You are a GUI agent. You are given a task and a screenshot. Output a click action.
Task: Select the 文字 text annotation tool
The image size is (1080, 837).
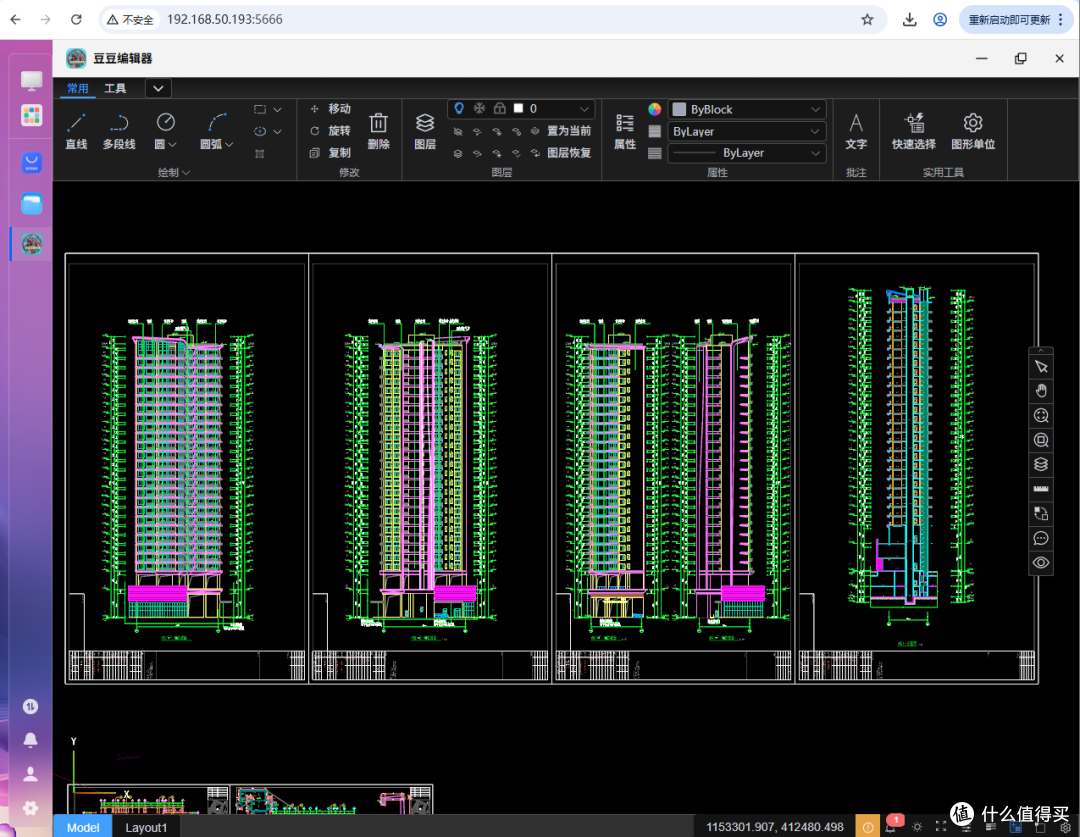click(855, 131)
